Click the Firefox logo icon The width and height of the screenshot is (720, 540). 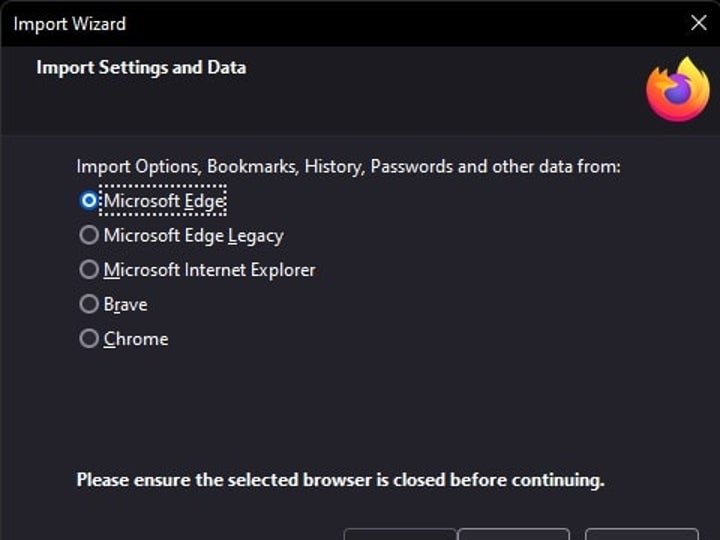pyautogui.click(x=677, y=90)
